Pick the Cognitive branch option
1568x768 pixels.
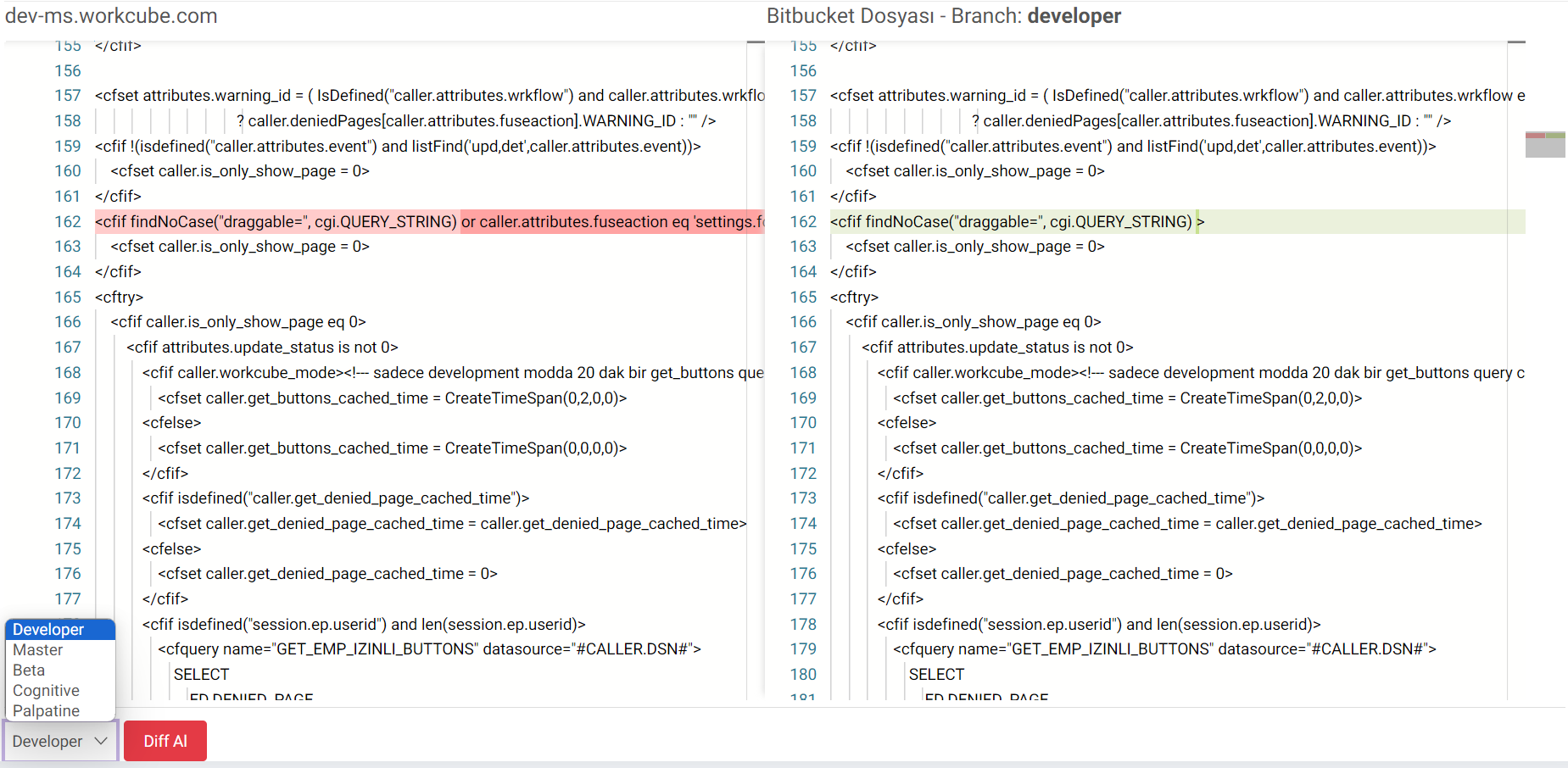click(x=46, y=691)
